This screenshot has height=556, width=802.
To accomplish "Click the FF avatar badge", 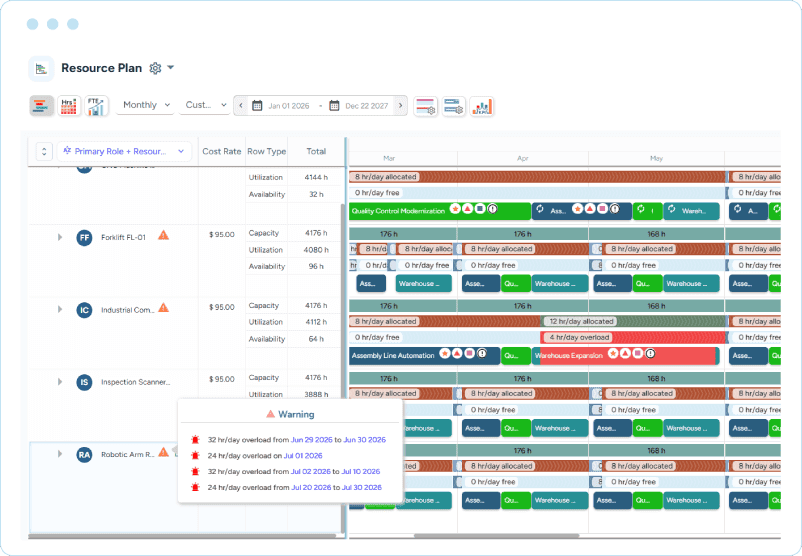I will pyautogui.click(x=84, y=238).
